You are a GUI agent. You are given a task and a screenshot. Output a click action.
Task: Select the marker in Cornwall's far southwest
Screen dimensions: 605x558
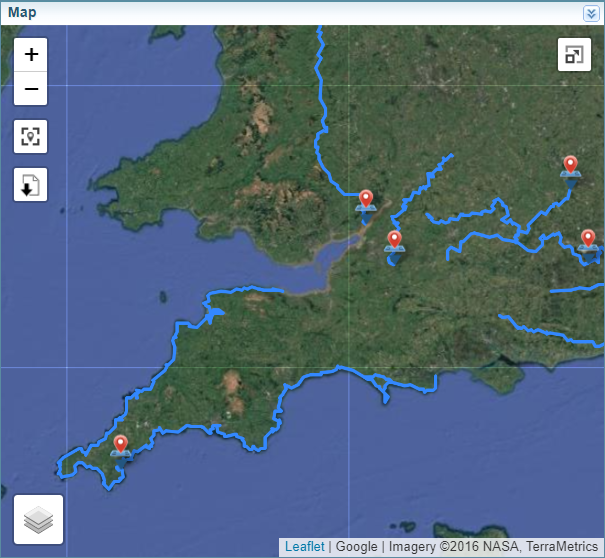[x=121, y=445]
